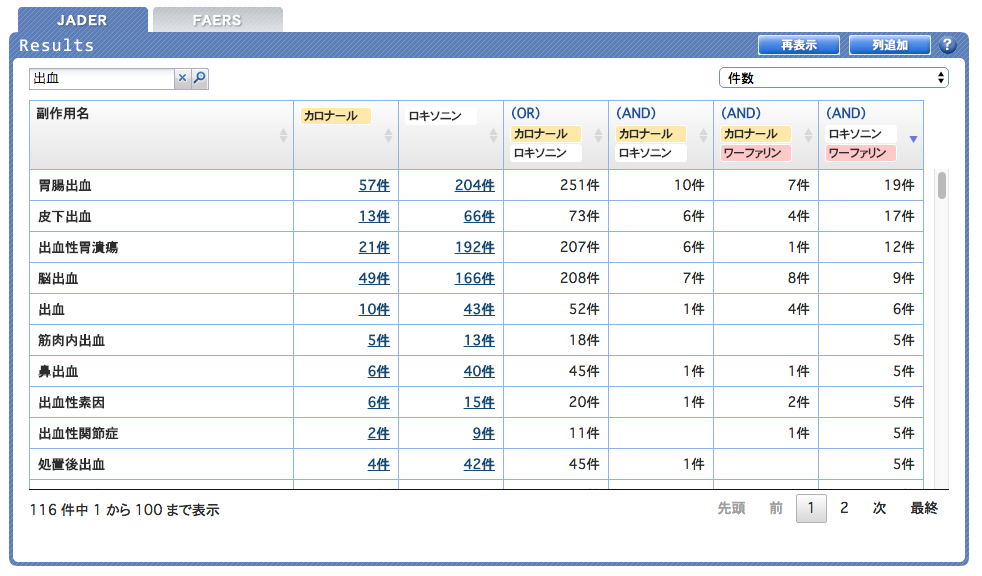Open 192件 link for 出血性胃潰瘍
Image resolution: width=982 pixels, height=576 pixels.
pos(475,247)
